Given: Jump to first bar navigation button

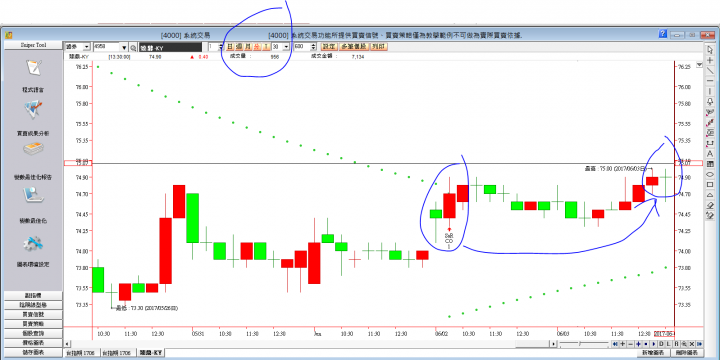Looking at the screenshot, I should pos(615,344).
